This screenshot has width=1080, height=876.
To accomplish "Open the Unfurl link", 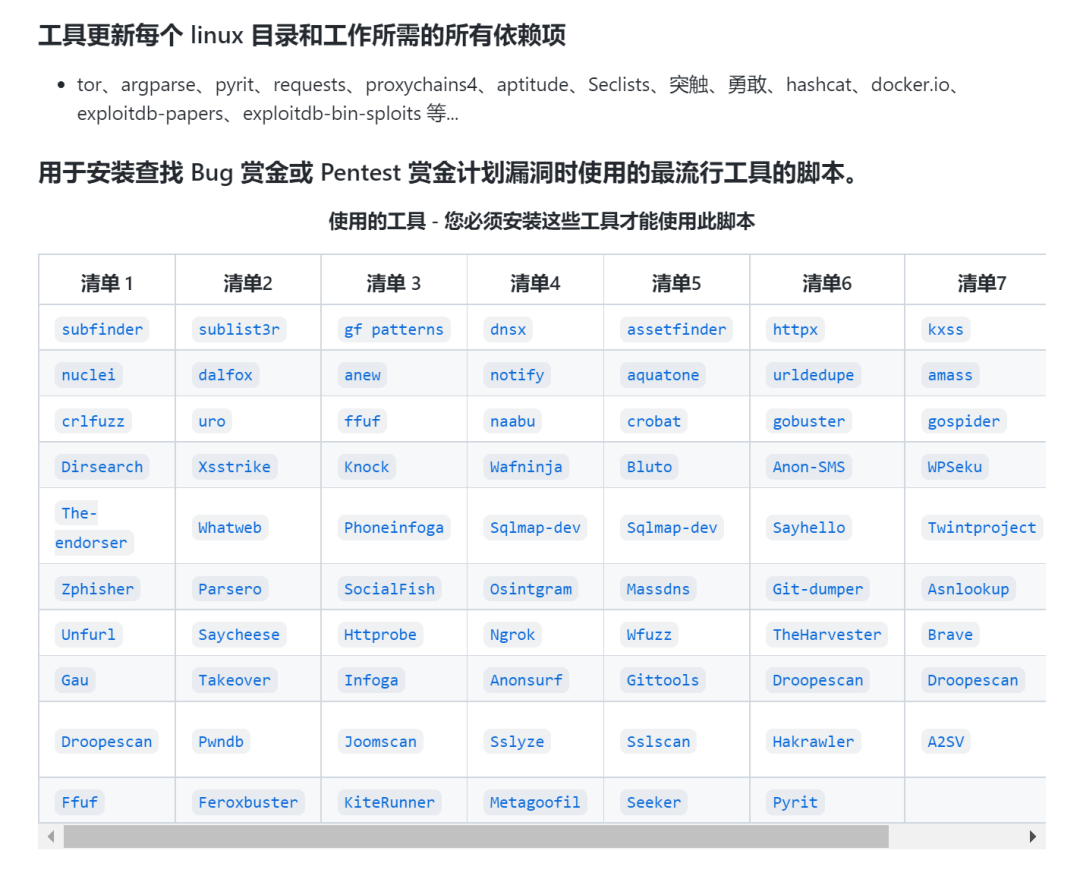I will tap(88, 634).
